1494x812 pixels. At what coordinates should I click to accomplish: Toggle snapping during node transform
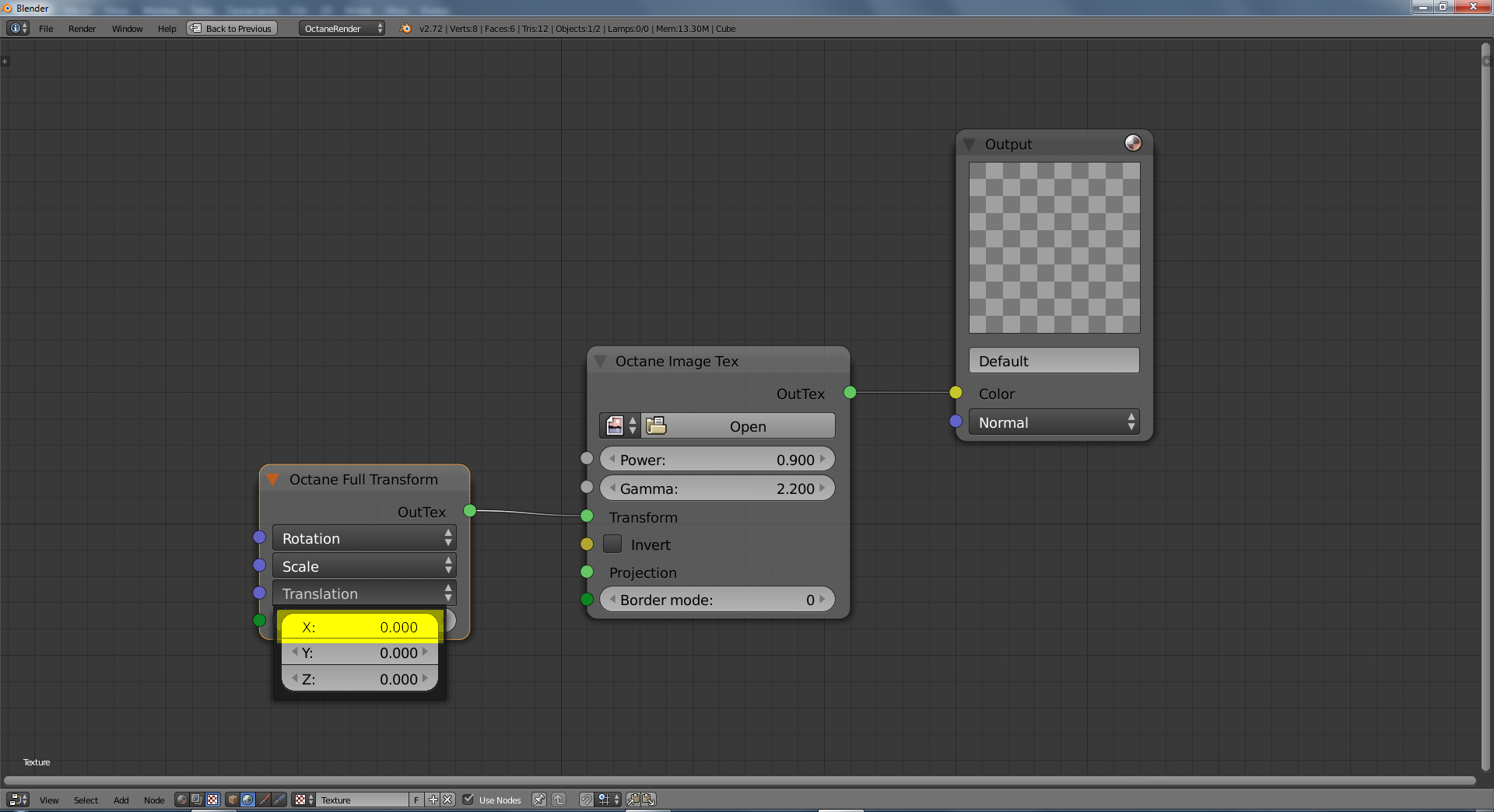[x=586, y=800]
